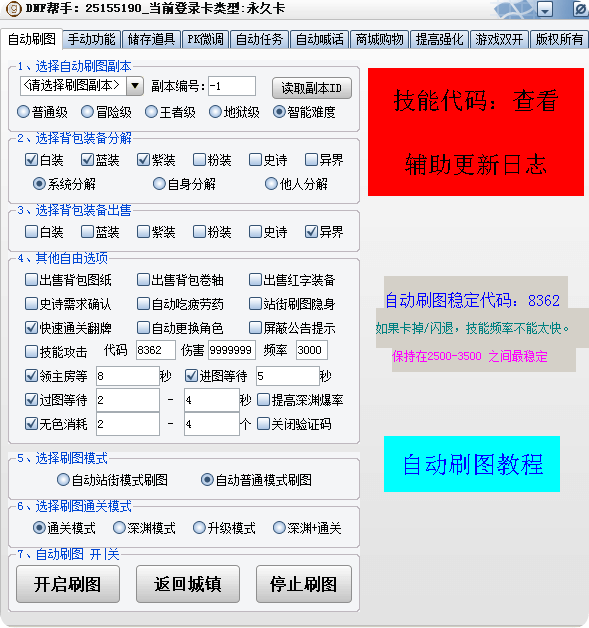Screen dimensions: 589x628
Task: Choose 地狱级 difficulty
Action: point(234,112)
